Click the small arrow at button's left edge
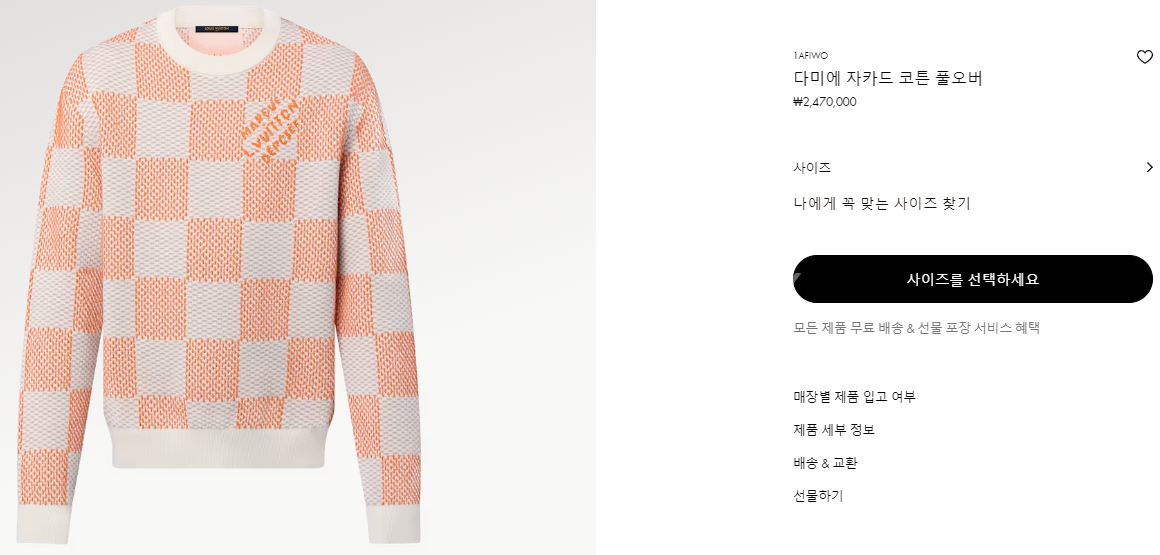This screenshot has width=1160, height=555. 796,279
